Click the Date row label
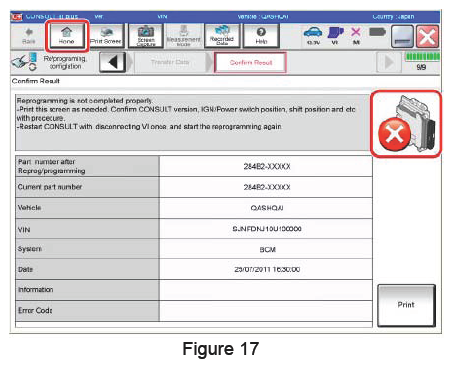Image resolution: width=453 pixels, height=368 pixels. pos(25,269)
